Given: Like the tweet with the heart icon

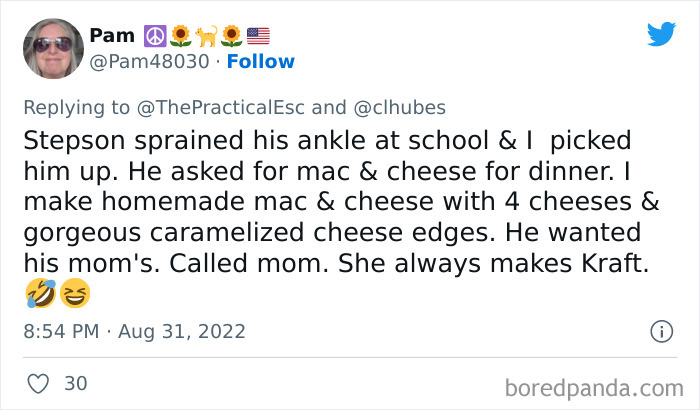Looking at the screenshot, I should click(38, 383).
